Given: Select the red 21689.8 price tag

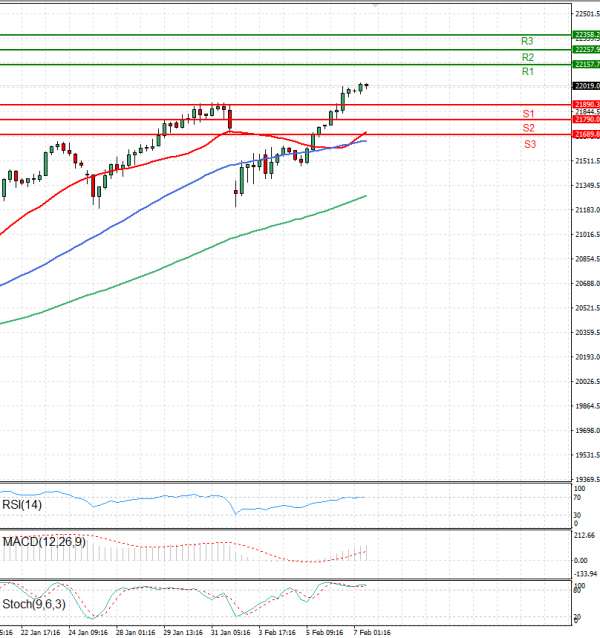Looking at the screenshot, I should click(x=585, y=134).
